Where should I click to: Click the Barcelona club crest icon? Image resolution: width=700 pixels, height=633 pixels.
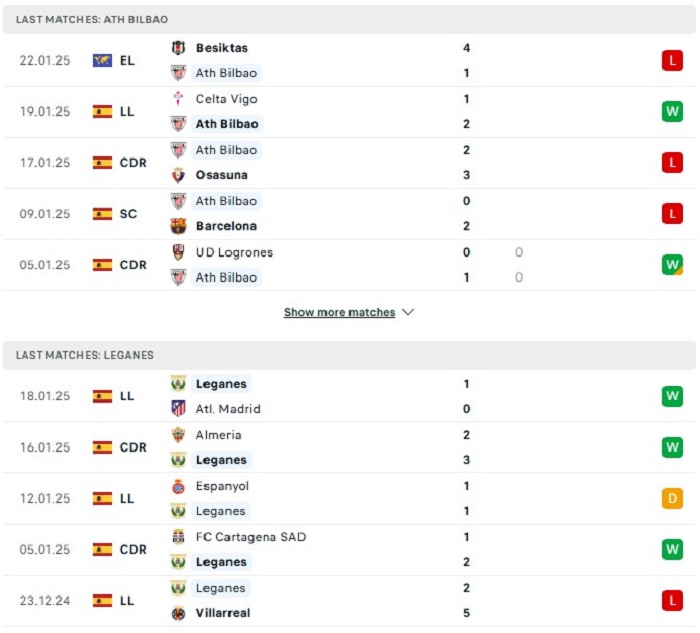click(x=178, y=226)
